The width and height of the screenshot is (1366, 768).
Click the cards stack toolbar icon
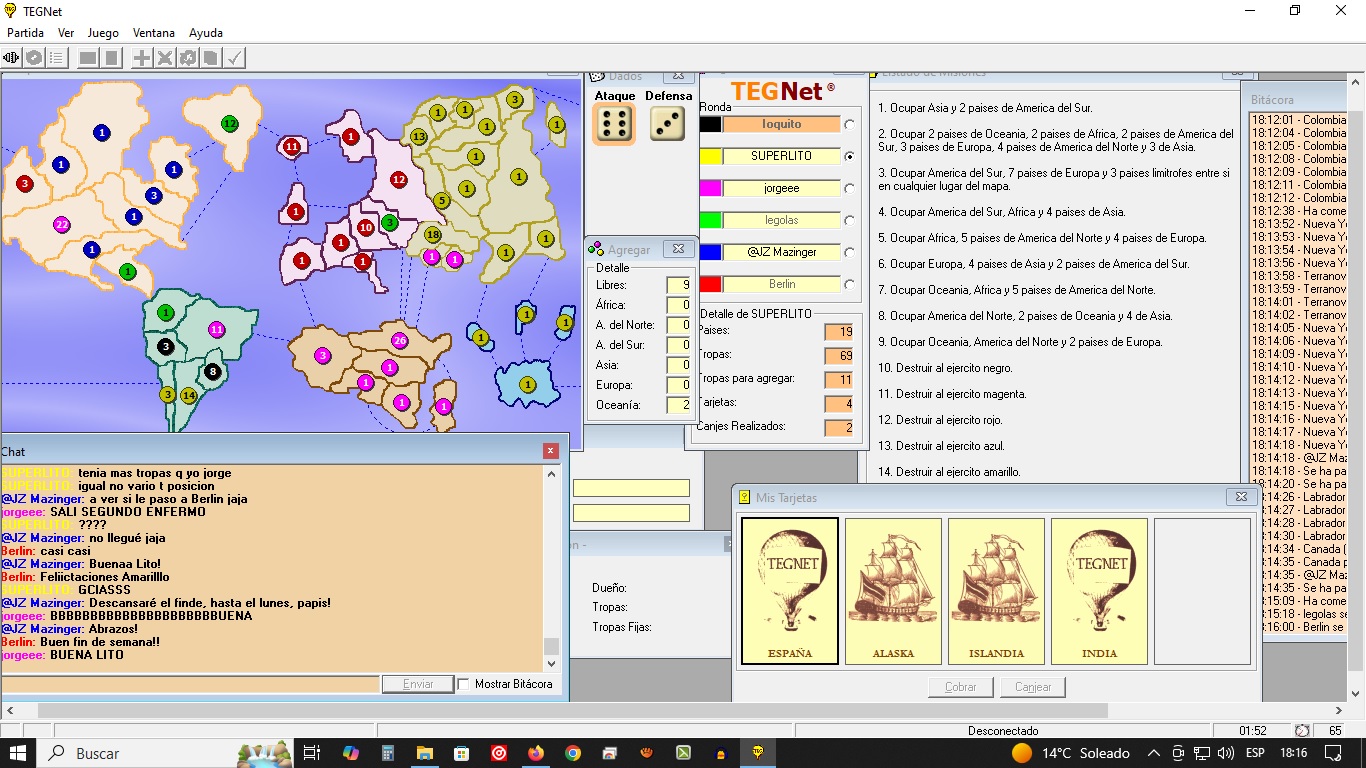211,58
